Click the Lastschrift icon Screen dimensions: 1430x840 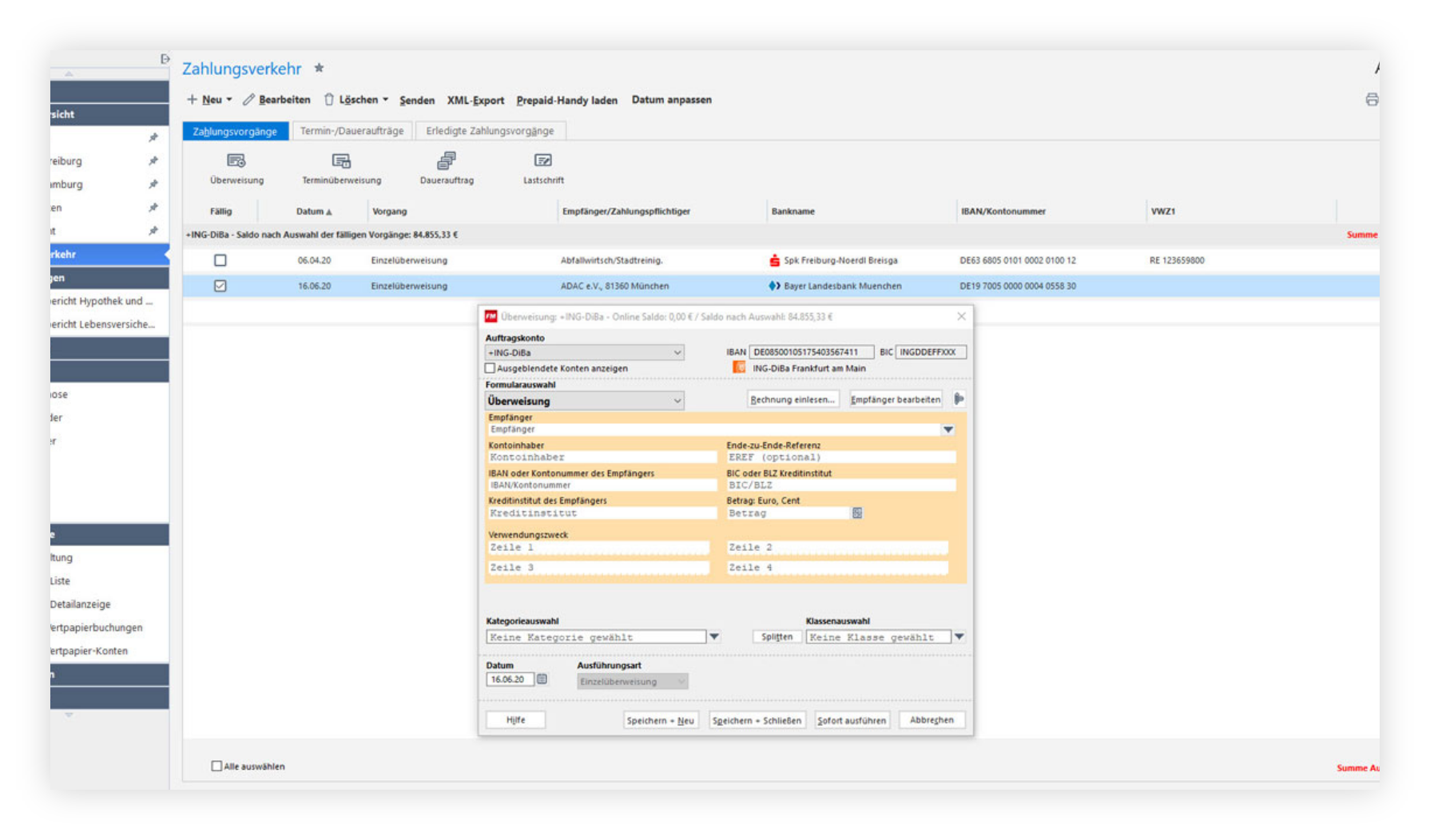(x=543, y=160)
